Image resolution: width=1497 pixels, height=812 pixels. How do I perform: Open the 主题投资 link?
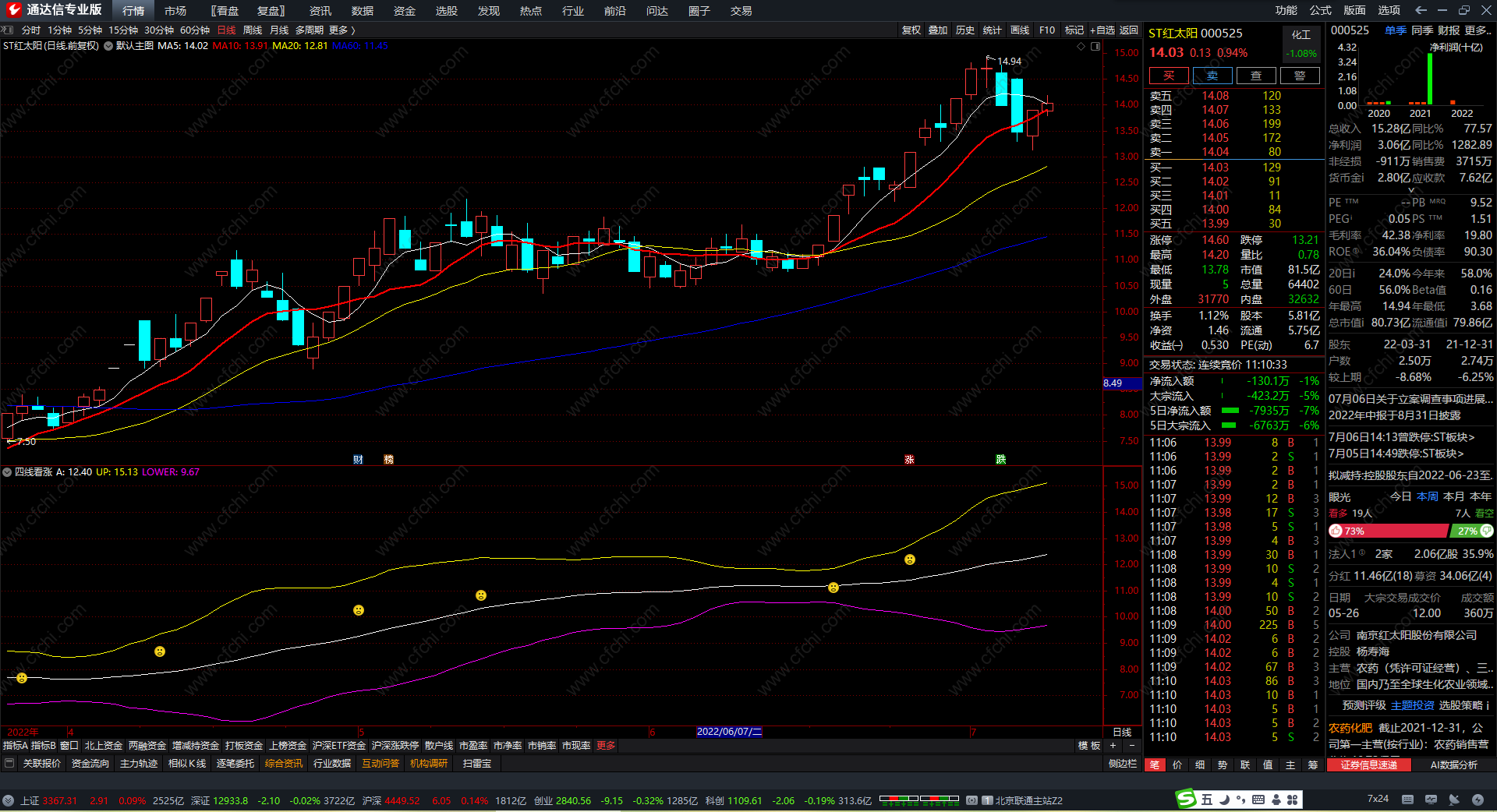1413,705
